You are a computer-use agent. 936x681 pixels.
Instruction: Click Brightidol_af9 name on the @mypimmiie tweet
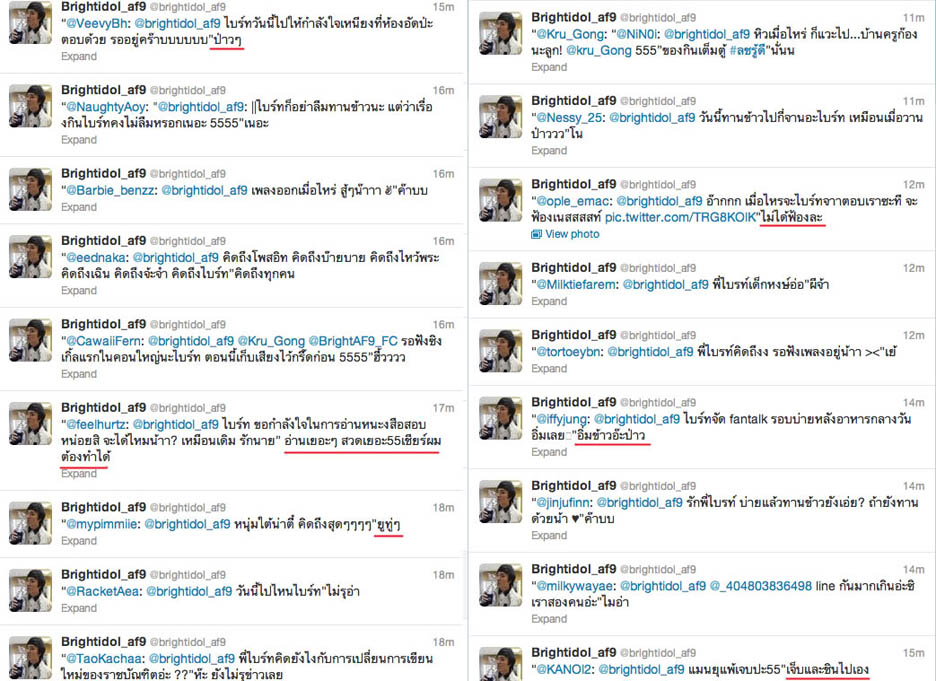tap(103, 507)
